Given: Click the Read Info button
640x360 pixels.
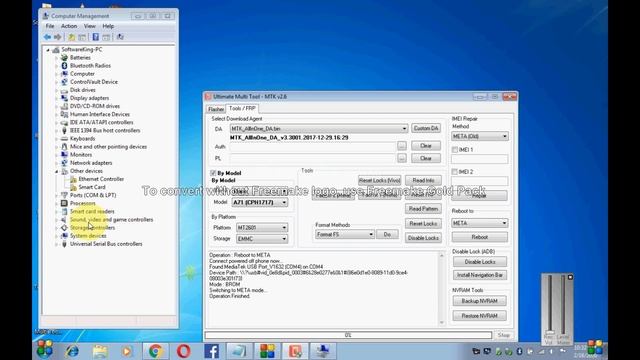Looking at the screenshot, I should coord(423,180).
